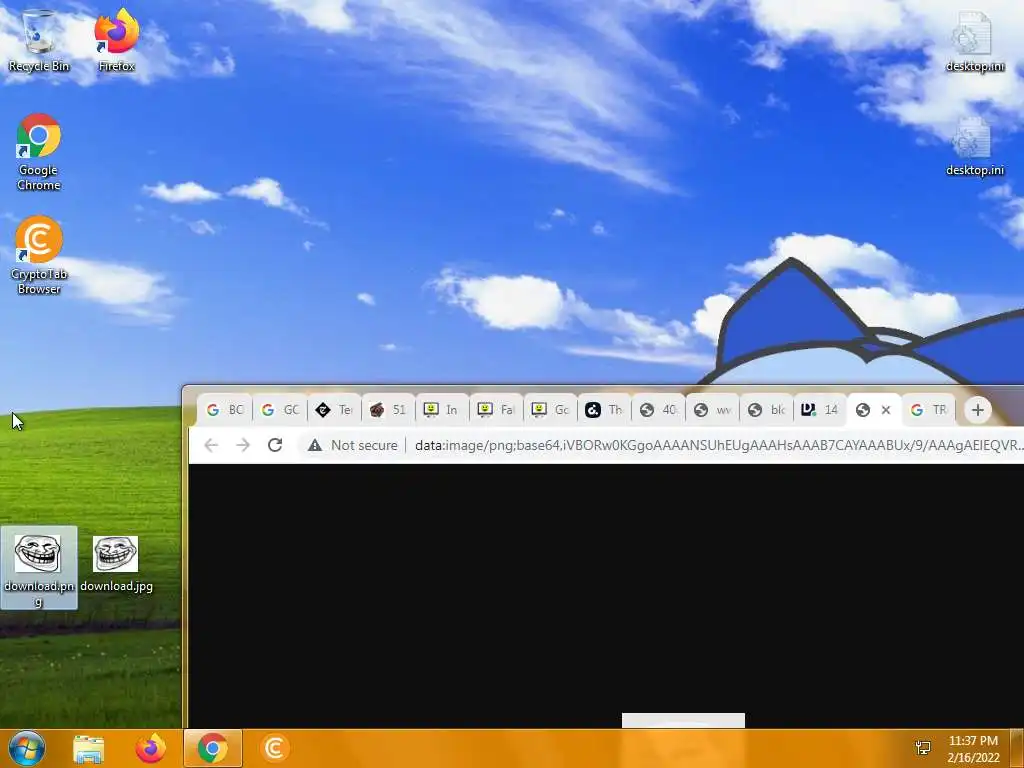1024x768 pixels.
Task: Select the Google Chrome desktop shortcut
Action: (x=39, y=152)
